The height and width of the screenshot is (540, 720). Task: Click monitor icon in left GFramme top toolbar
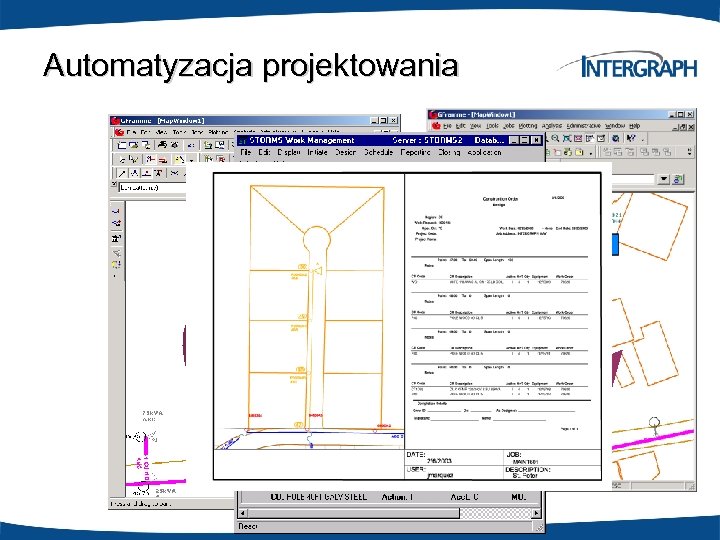click(x=219, y=145)
